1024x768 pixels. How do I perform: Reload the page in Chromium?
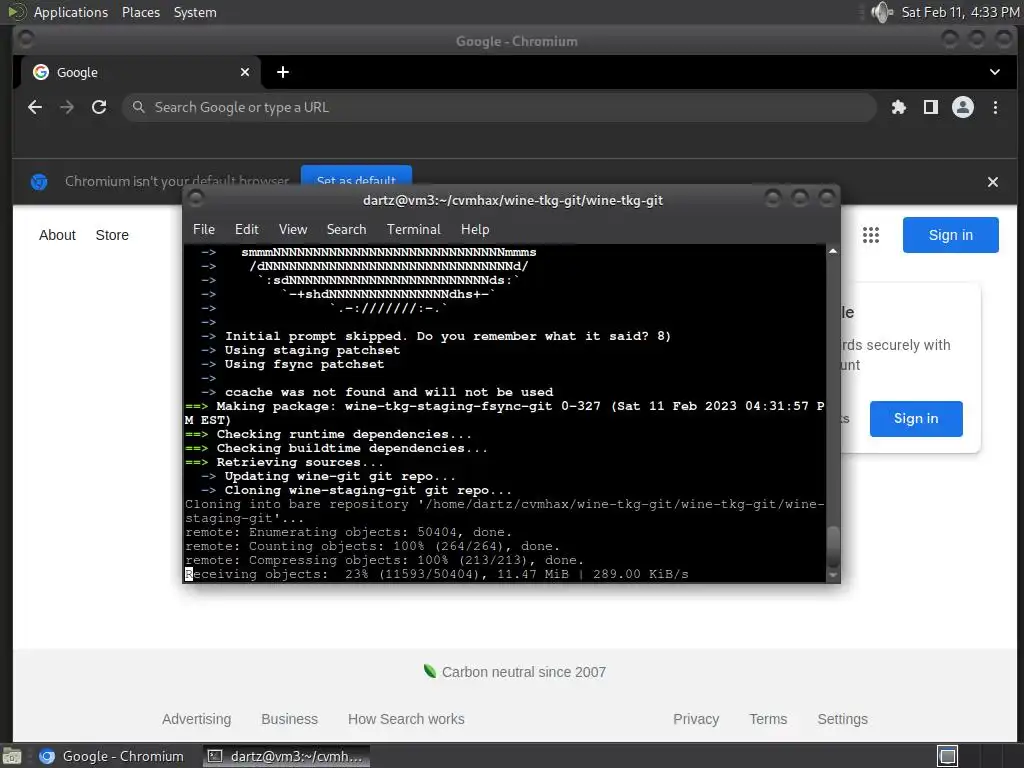(x=99, y=107)
